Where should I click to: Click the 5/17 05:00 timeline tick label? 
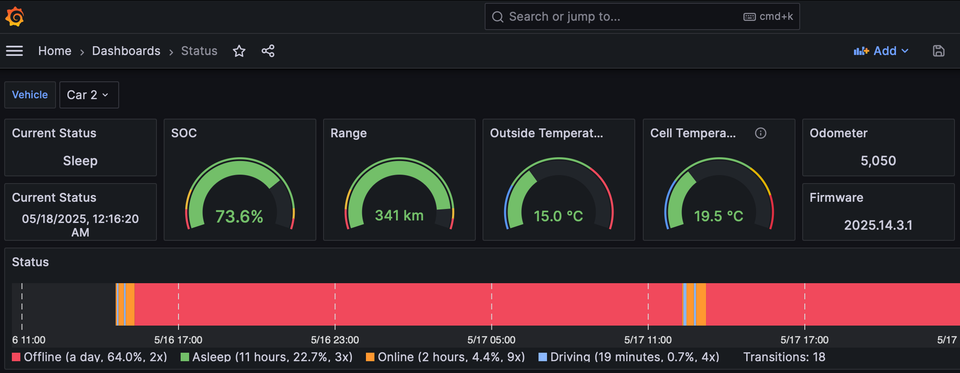[x=491, y=340]
